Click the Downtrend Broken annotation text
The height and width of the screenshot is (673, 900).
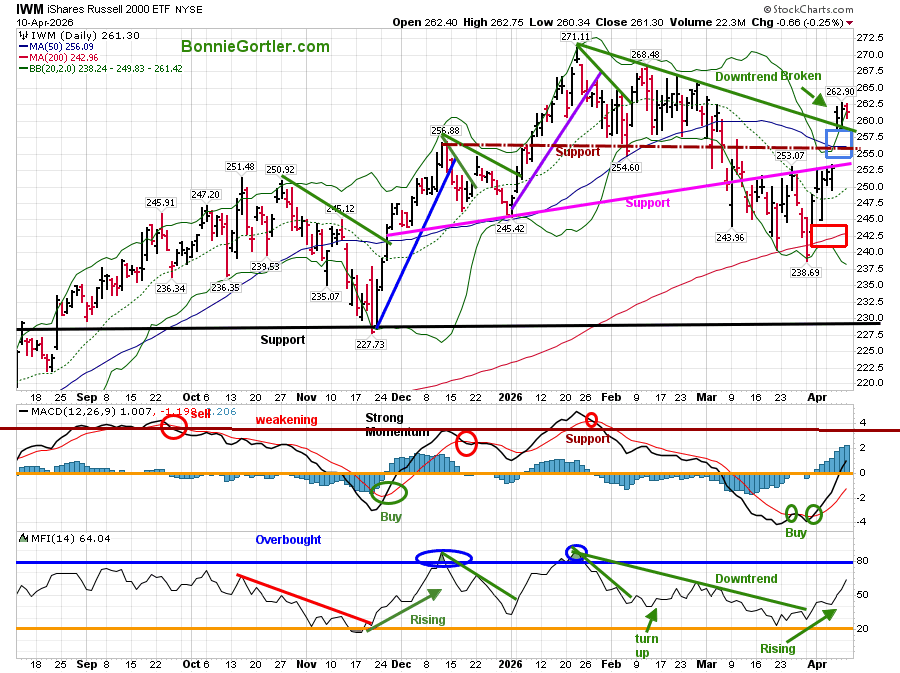769,76
